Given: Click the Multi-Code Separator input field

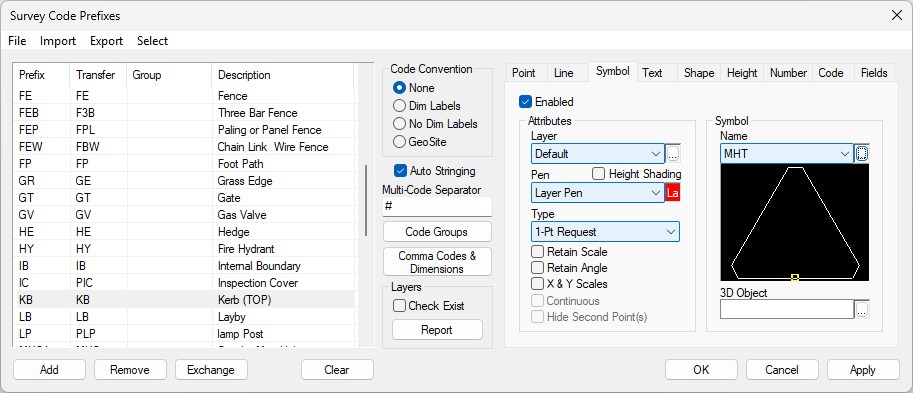Looking at the screenshot, I should point(437,206).
